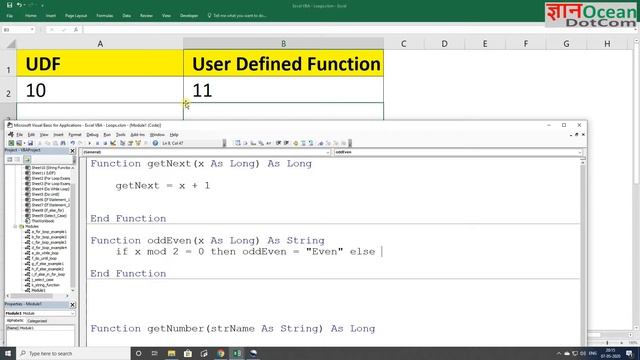Click the code window vertical scrollbar
This screenshot has height=360, width=640.
click(x=583, y=253)
